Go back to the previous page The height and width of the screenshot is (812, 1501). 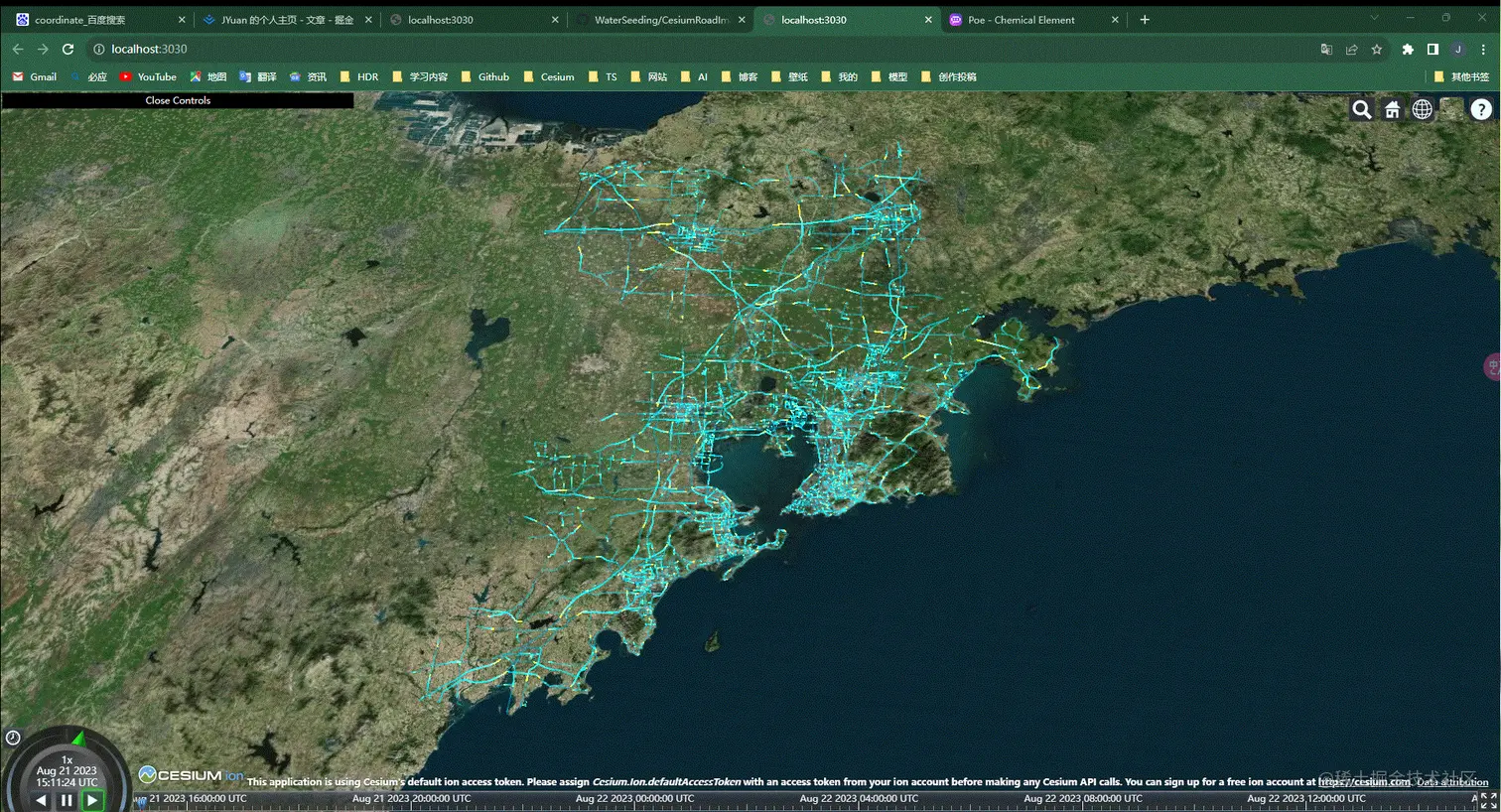18,49
